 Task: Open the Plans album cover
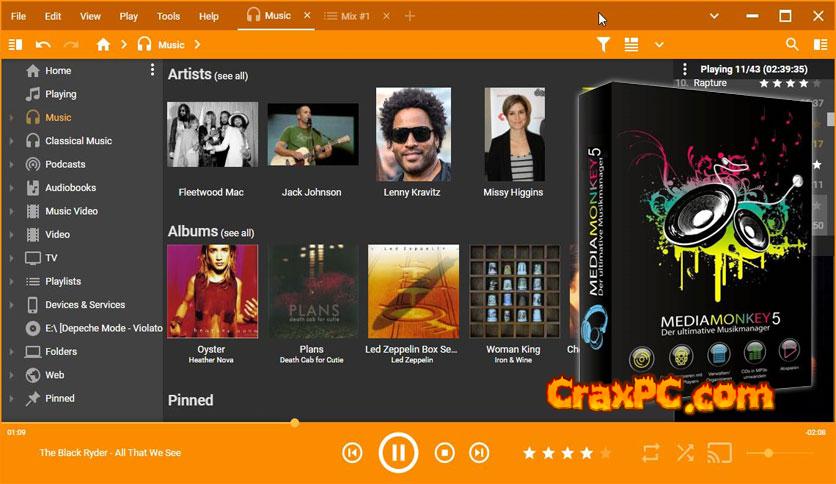click(x=312, y=291)
